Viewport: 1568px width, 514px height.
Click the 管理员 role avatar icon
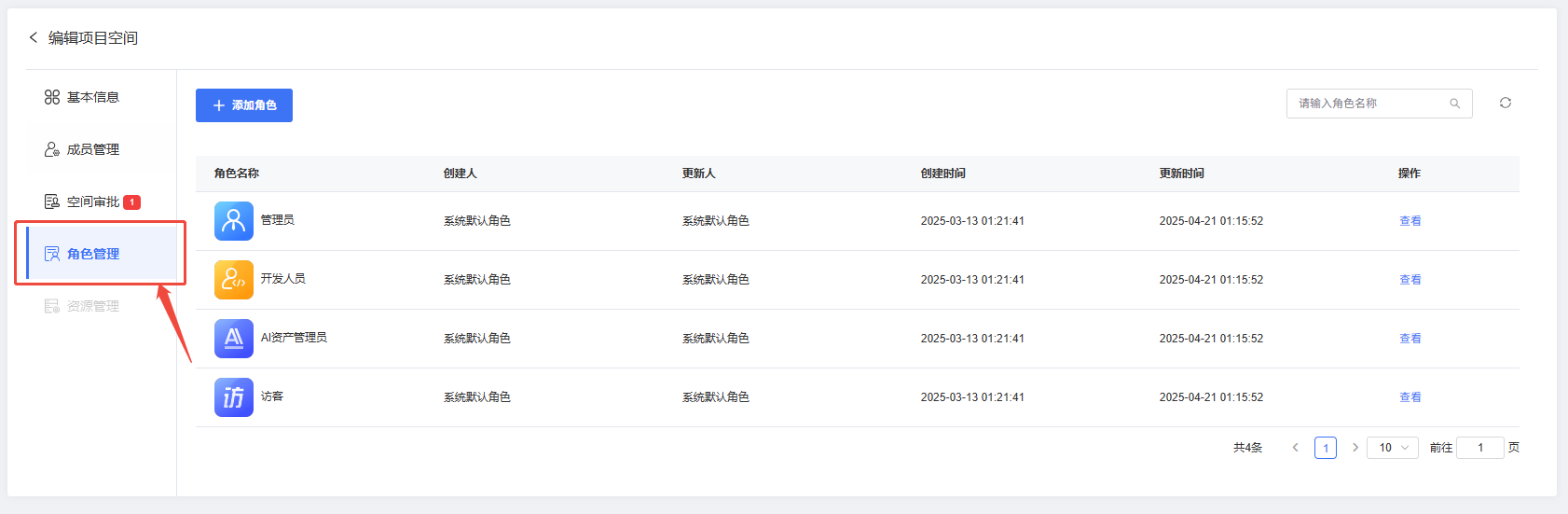pos(234,221)
